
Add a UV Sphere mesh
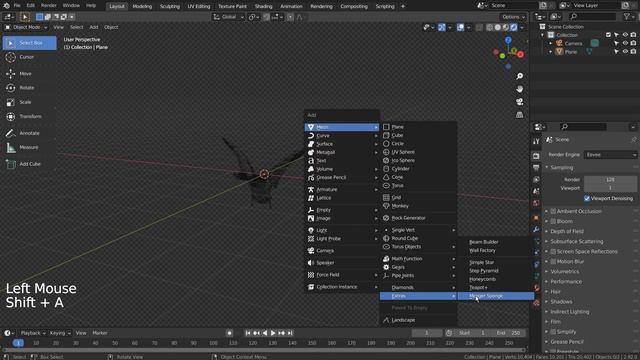pos(418,152)
